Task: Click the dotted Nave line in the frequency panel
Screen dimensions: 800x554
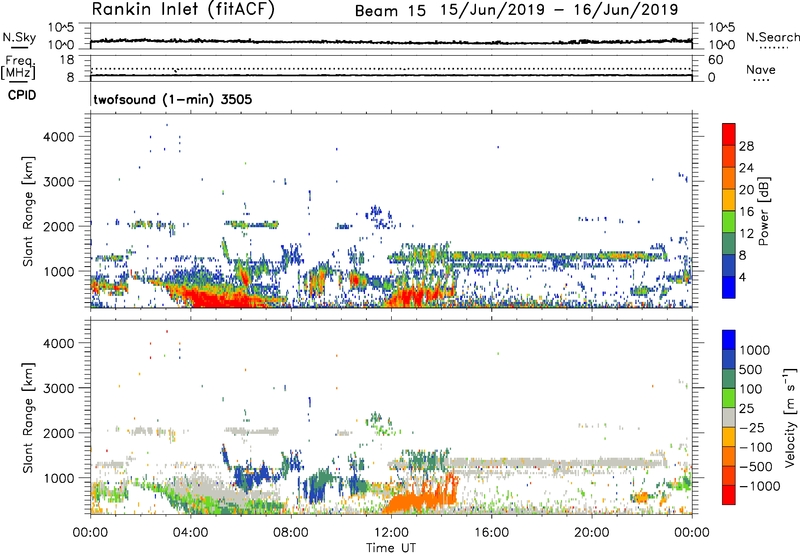Action: tap(391, 68)
